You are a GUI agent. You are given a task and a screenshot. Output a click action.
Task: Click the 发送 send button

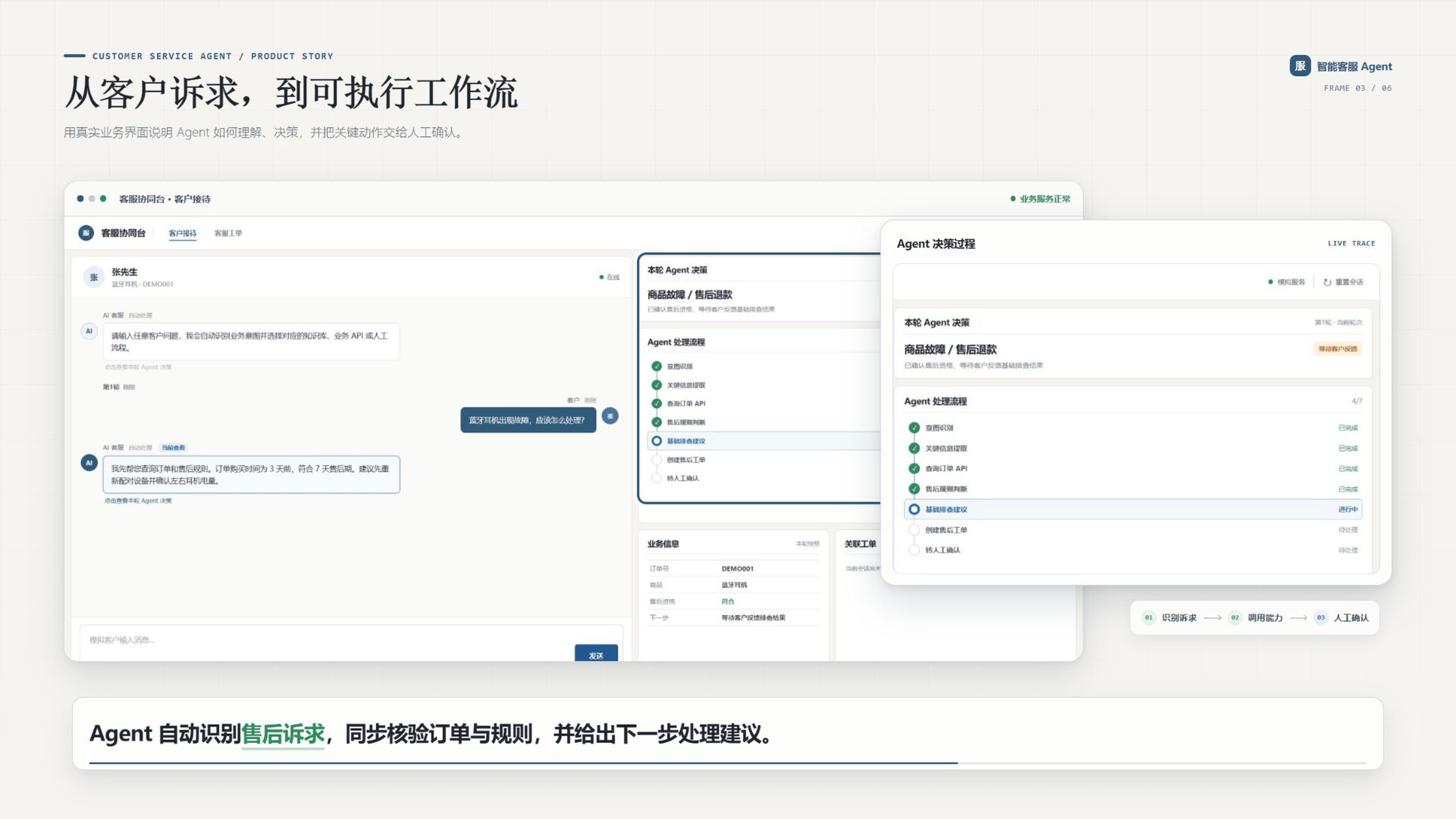pos(596,653)
